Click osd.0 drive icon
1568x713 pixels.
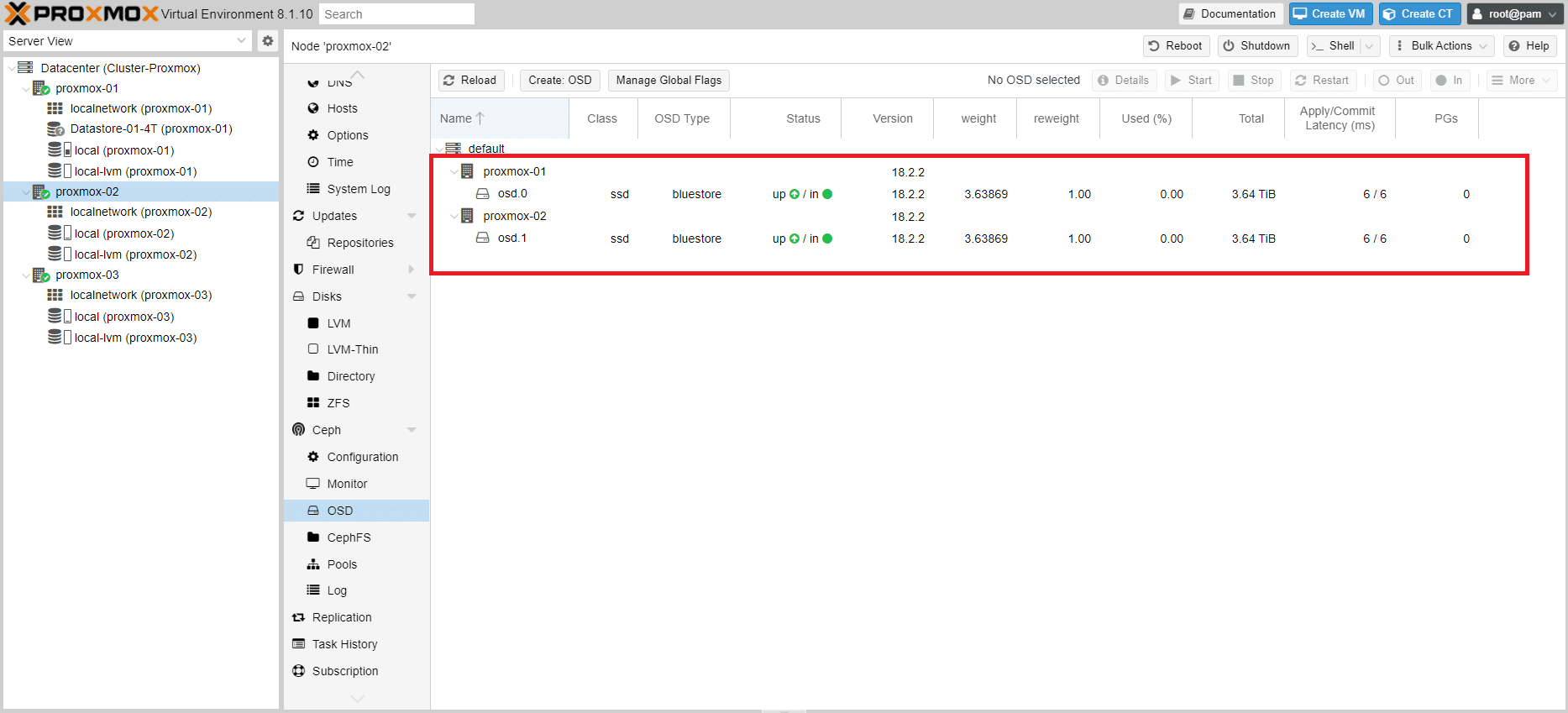click(483, 194)
